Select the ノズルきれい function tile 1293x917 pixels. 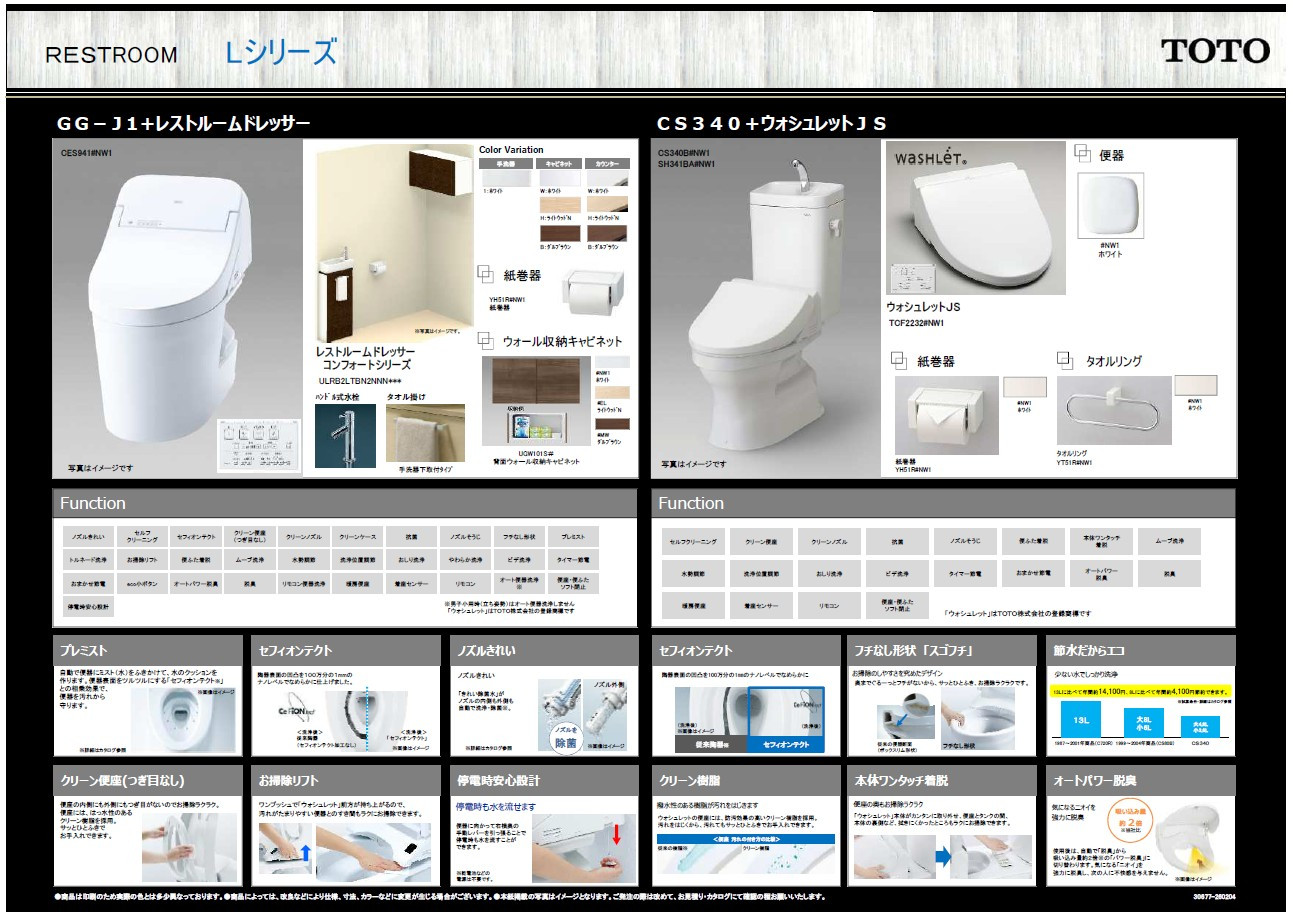point(87,537)
